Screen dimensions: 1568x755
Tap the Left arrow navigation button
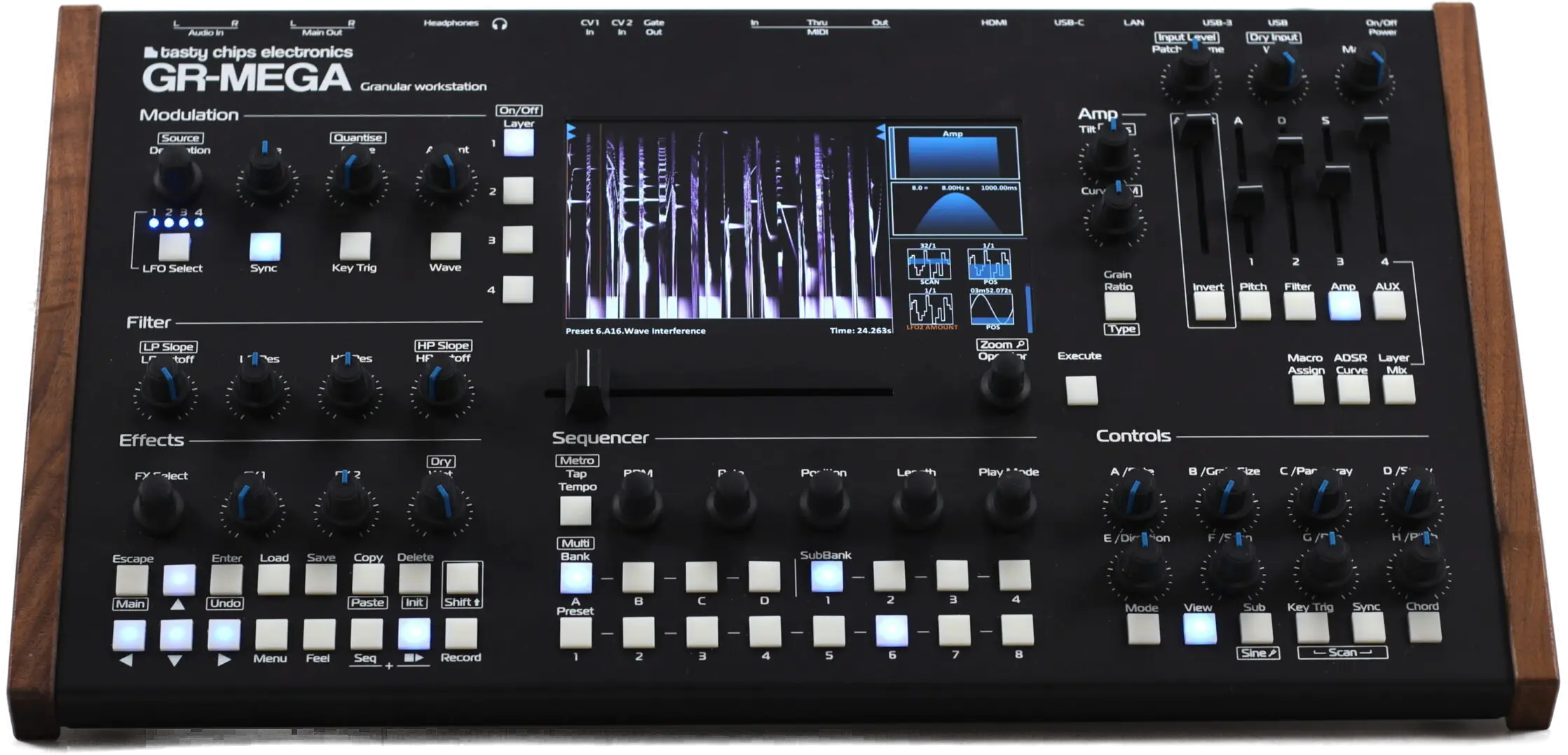(130, 635)
